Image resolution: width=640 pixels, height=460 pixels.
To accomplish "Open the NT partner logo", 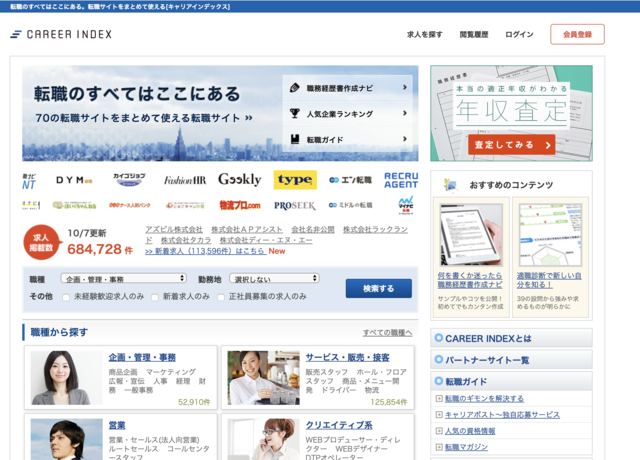I will [29, 182].
